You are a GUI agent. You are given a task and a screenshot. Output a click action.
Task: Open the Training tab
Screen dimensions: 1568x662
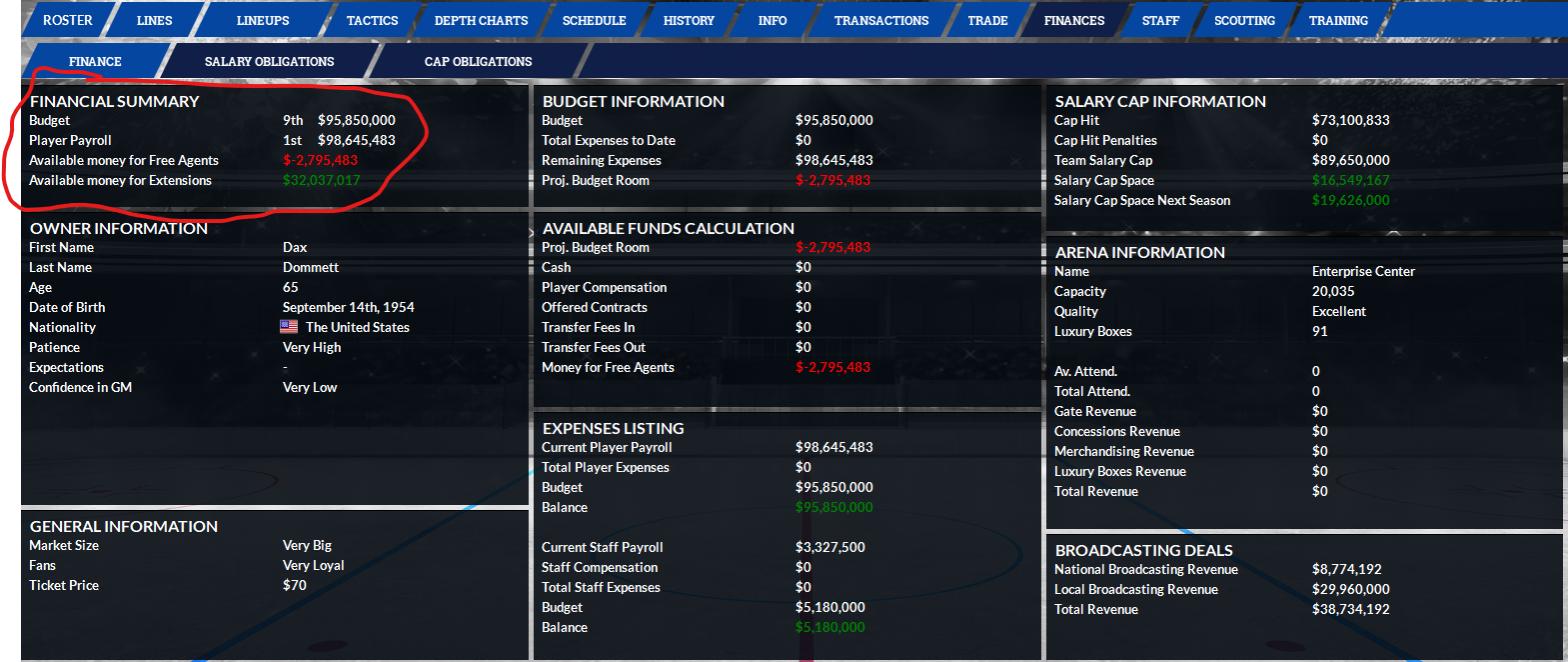pos(1338,20)
